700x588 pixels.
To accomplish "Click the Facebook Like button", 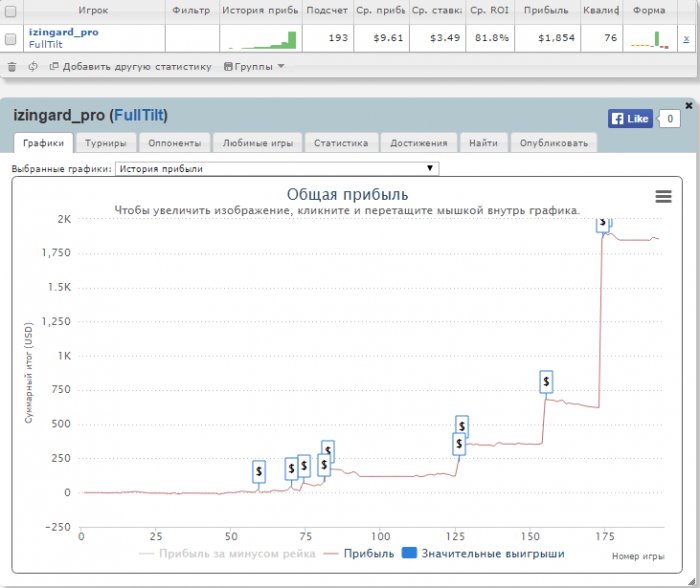I will pyautogui.click(x=630, y=119).
